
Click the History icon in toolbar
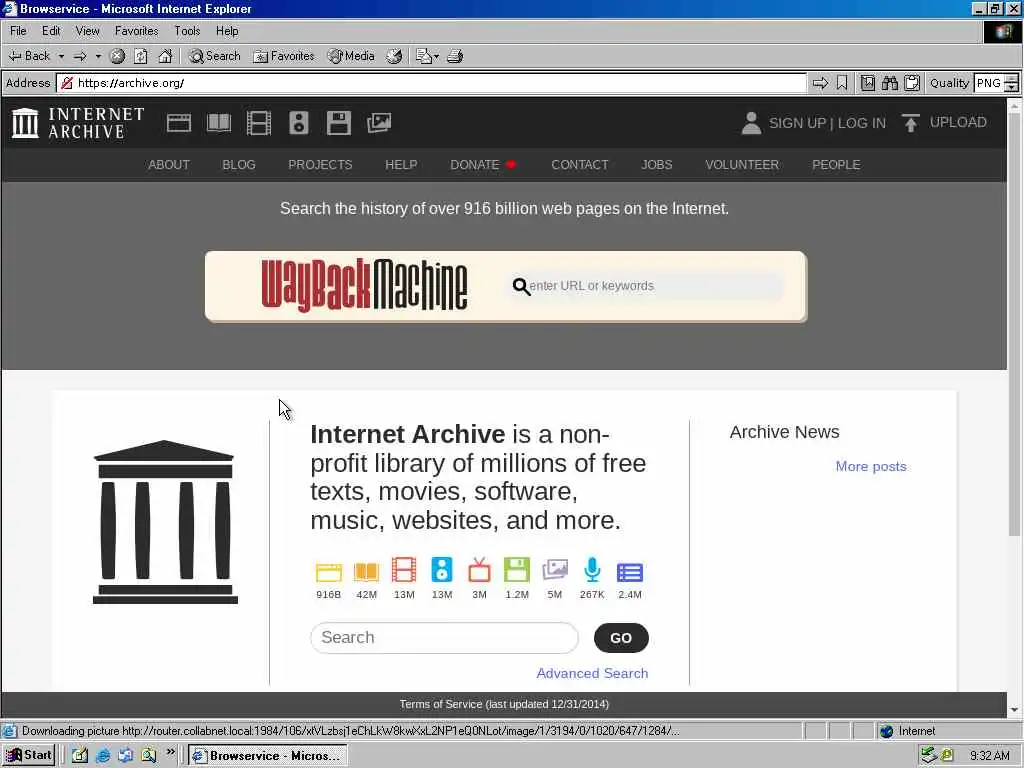pos(394,56)
